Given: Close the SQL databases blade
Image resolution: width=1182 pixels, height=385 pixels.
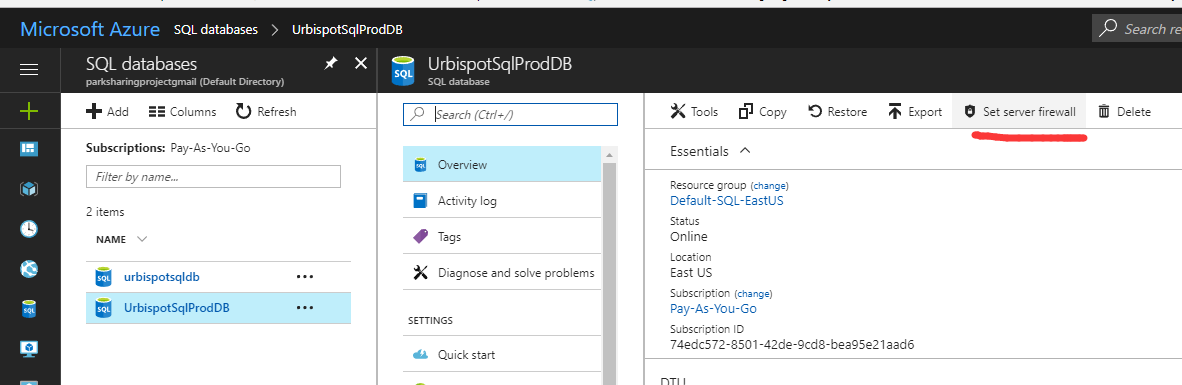Looking at the screenshot, I should pos(361,63).
